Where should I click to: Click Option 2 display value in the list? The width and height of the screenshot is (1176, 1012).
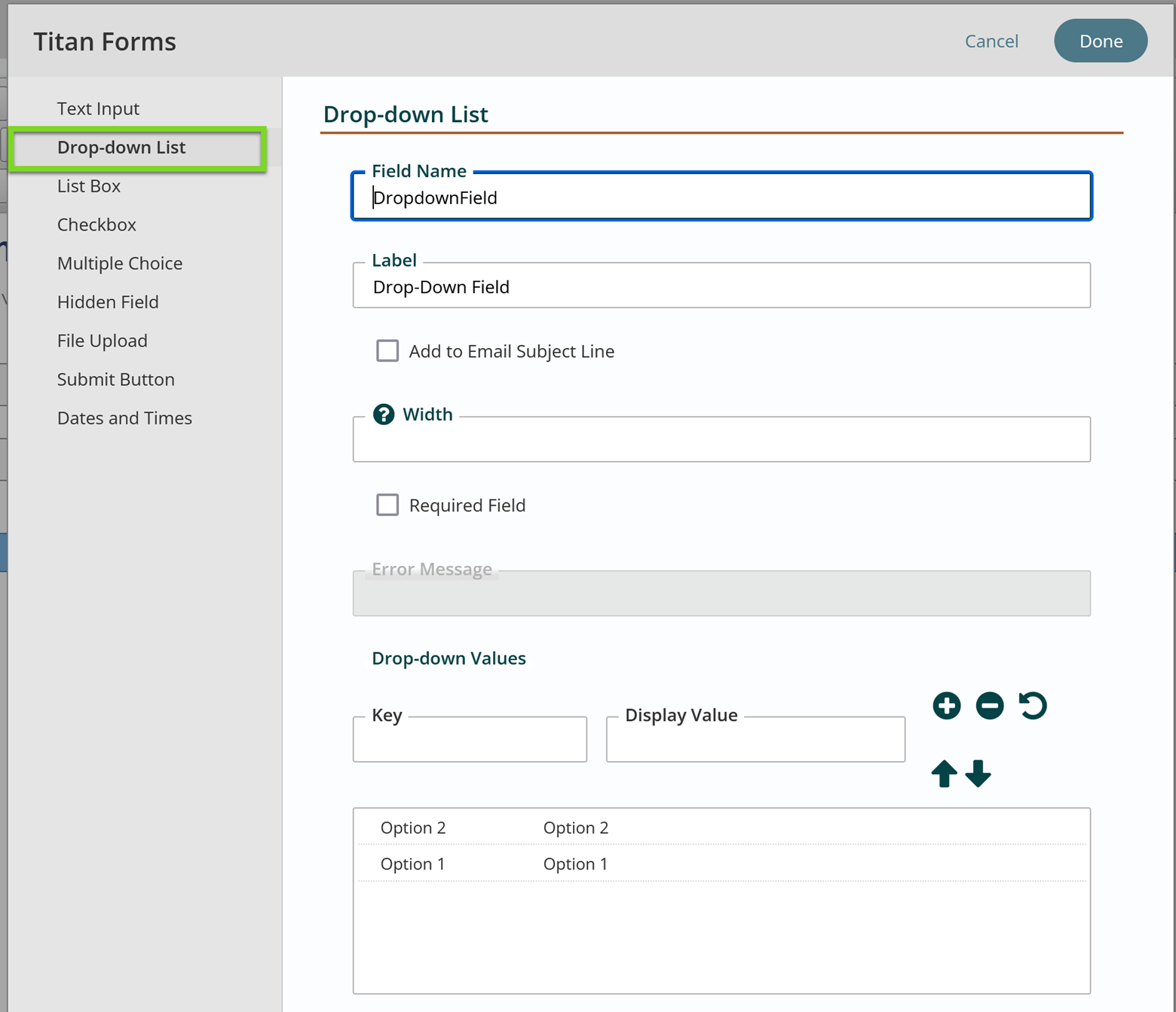576,827
